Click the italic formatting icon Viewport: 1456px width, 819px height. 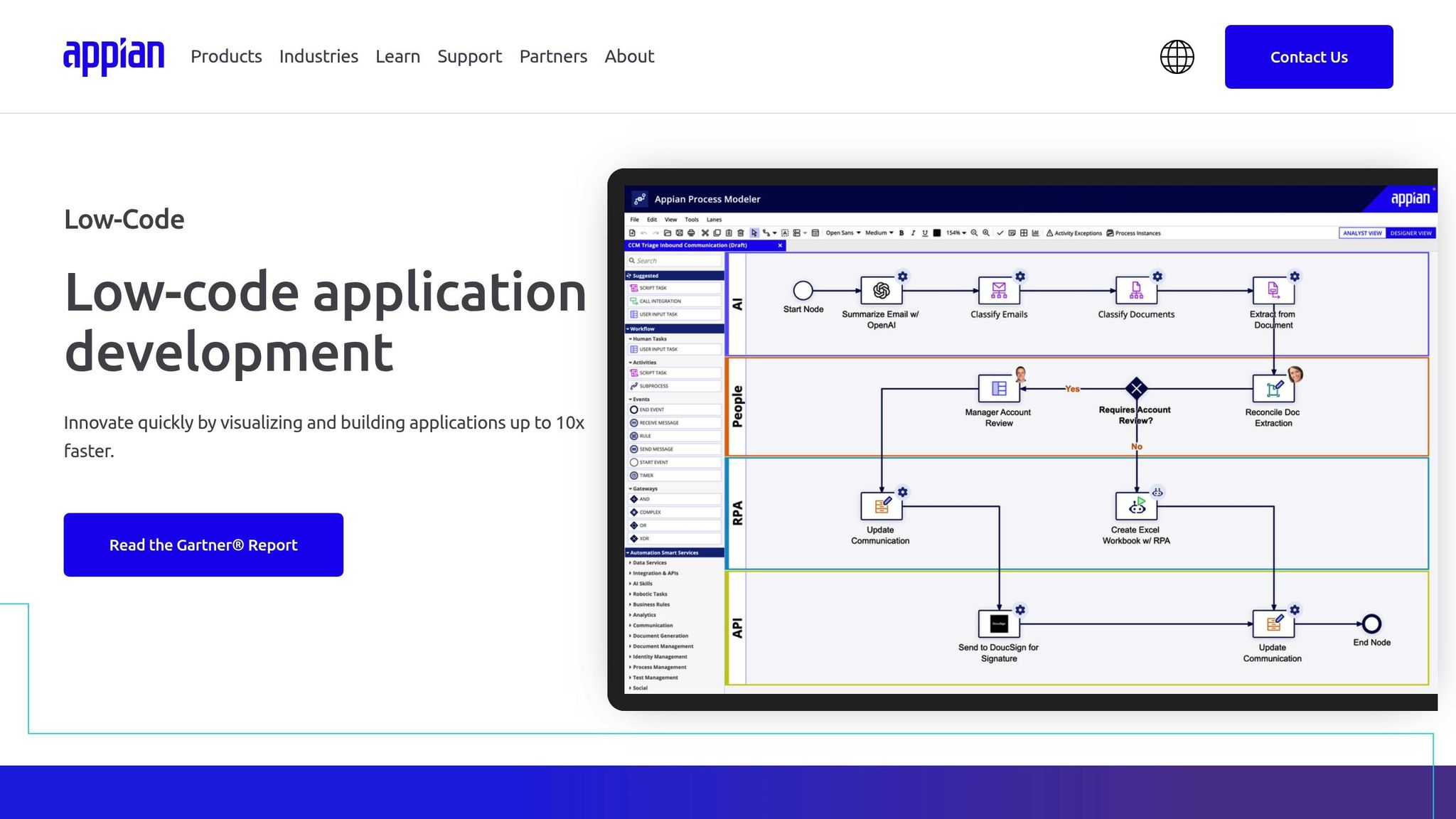(x=913, y=232)
